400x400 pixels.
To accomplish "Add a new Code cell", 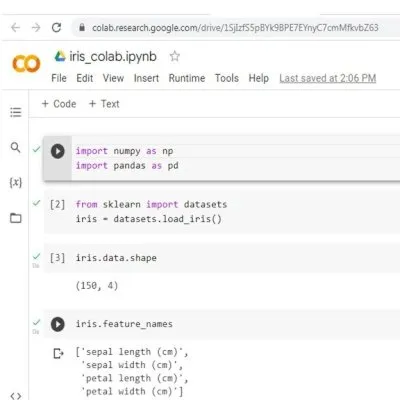I will click(59, 104).
